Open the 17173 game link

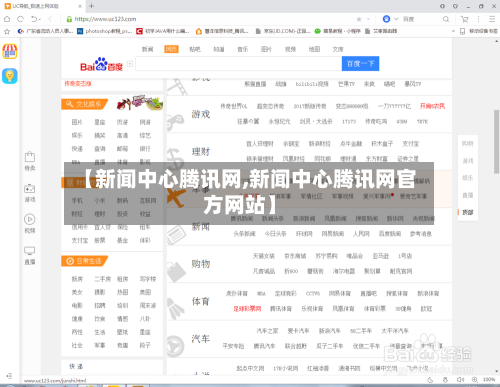point(349,122)
